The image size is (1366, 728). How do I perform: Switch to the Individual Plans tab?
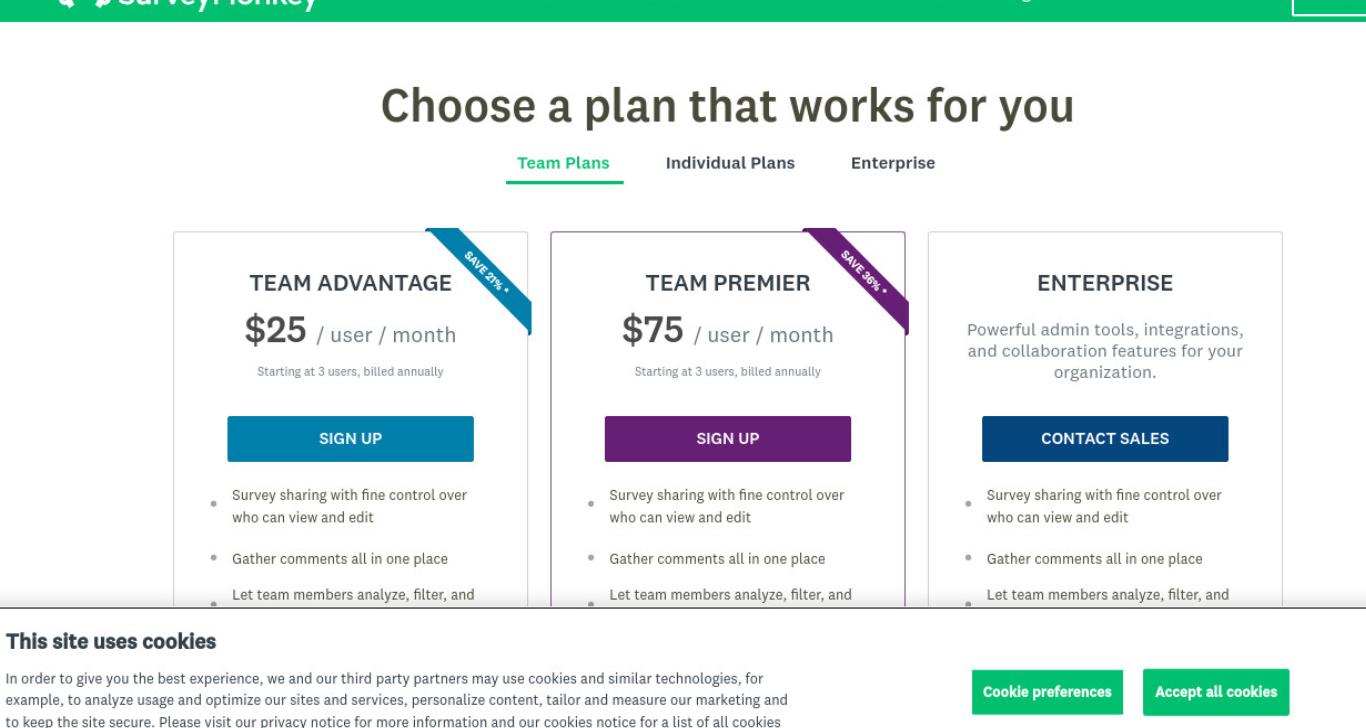(730, 163)
